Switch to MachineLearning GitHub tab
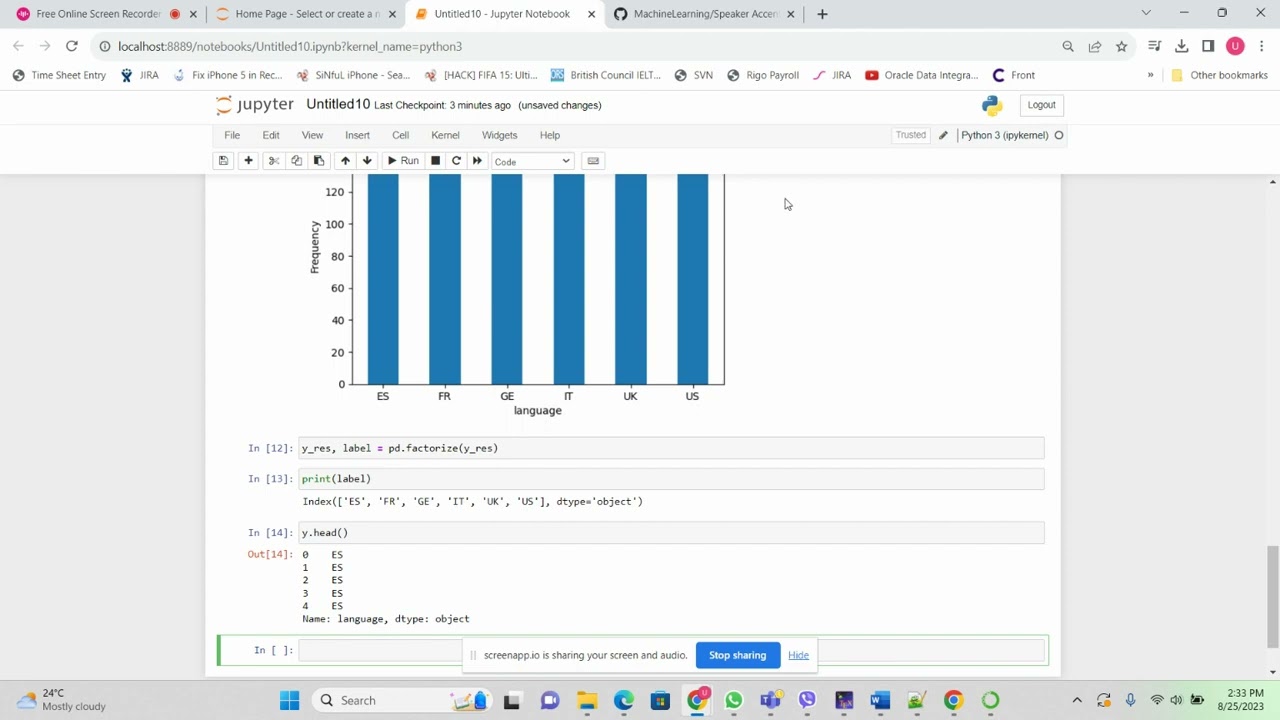1280x720 pixels. click(x=705, y=14)
